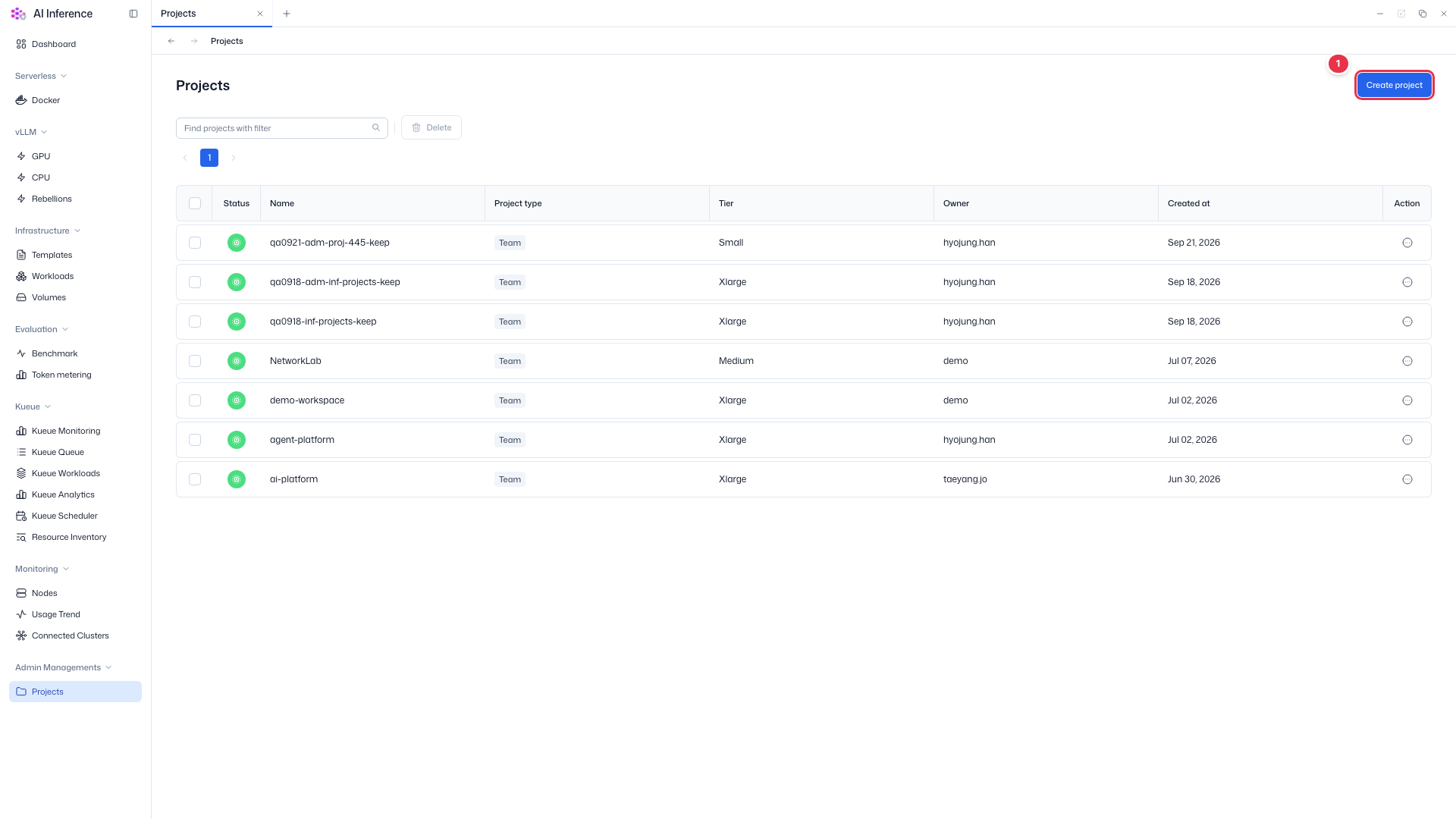1456x819 pixels.
Task: Check the qa0918-adm-inf-projects-keep row
Action: [x=195, y=282]
